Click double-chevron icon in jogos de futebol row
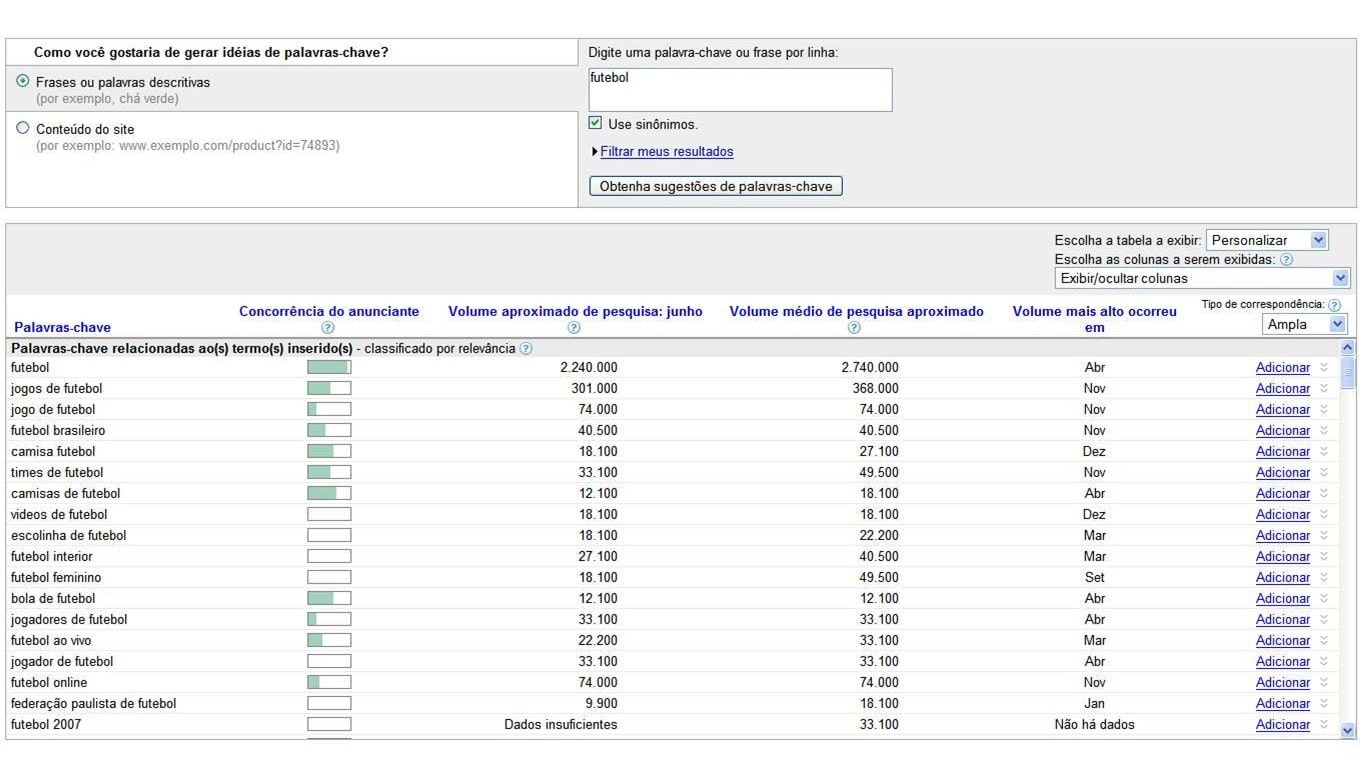Screen dimensions: 1362x776 point(1324,388)
